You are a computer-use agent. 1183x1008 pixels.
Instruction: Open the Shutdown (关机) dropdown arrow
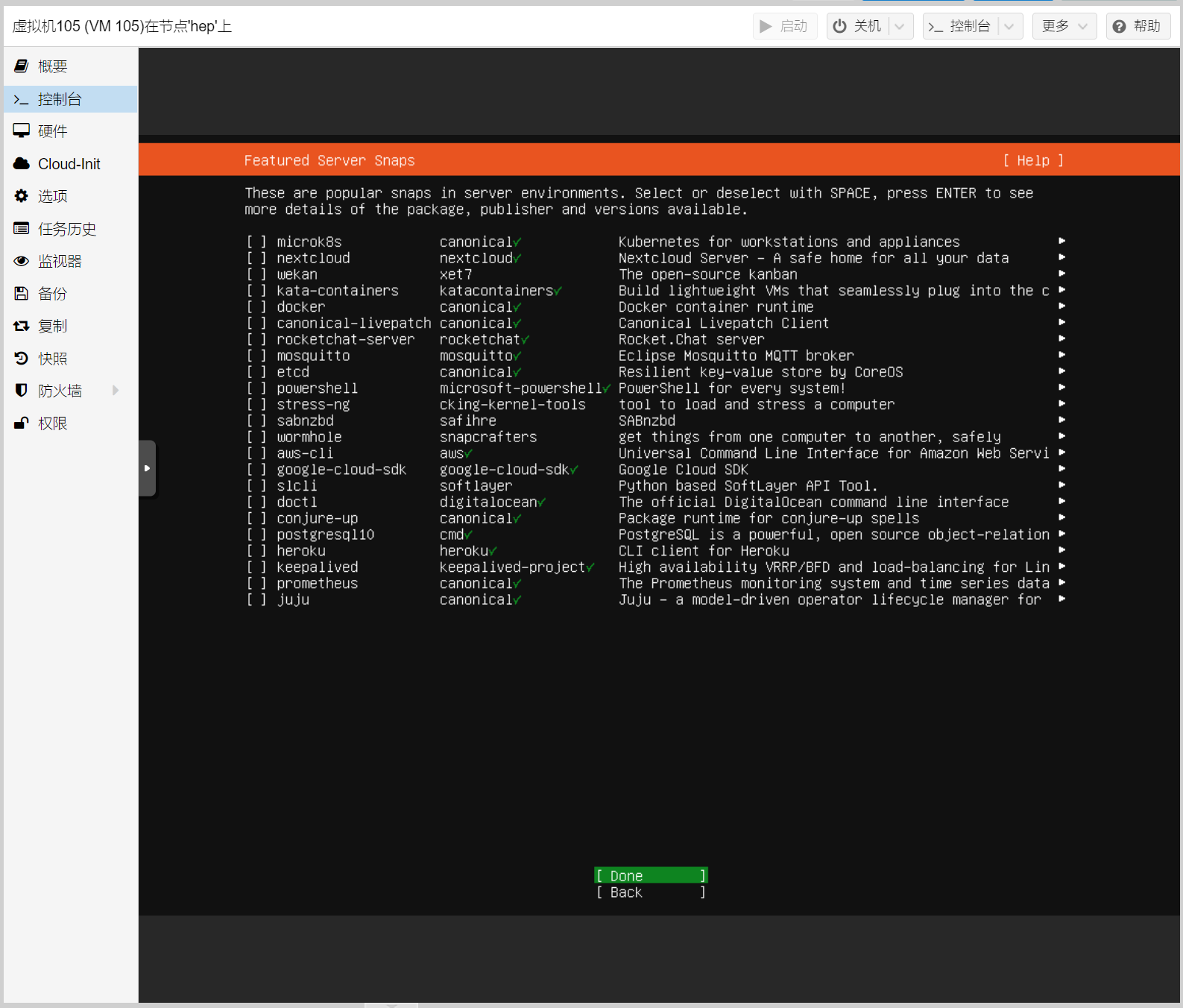pos(900,26)
